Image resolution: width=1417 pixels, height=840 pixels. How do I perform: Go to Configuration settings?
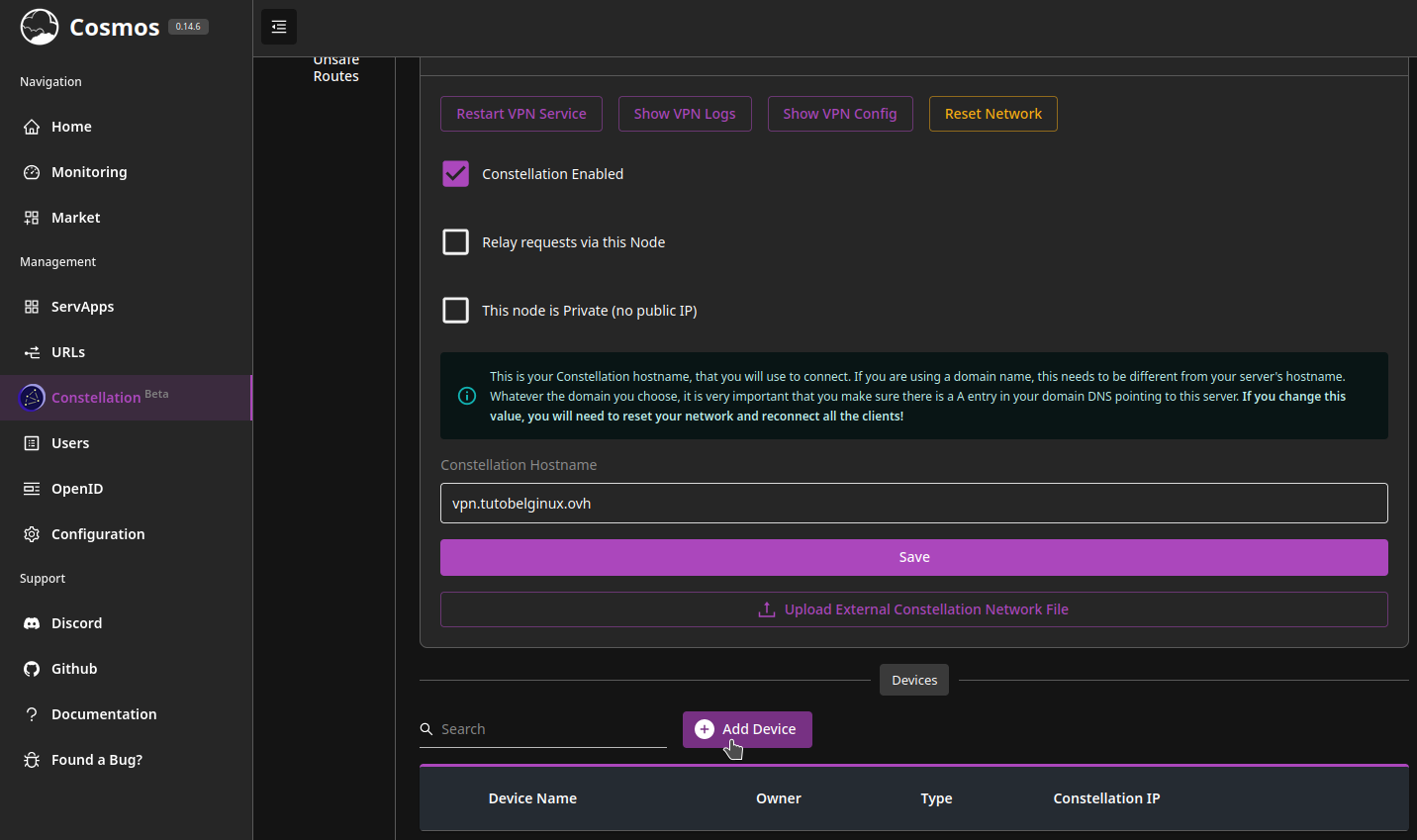click(126, 534)
